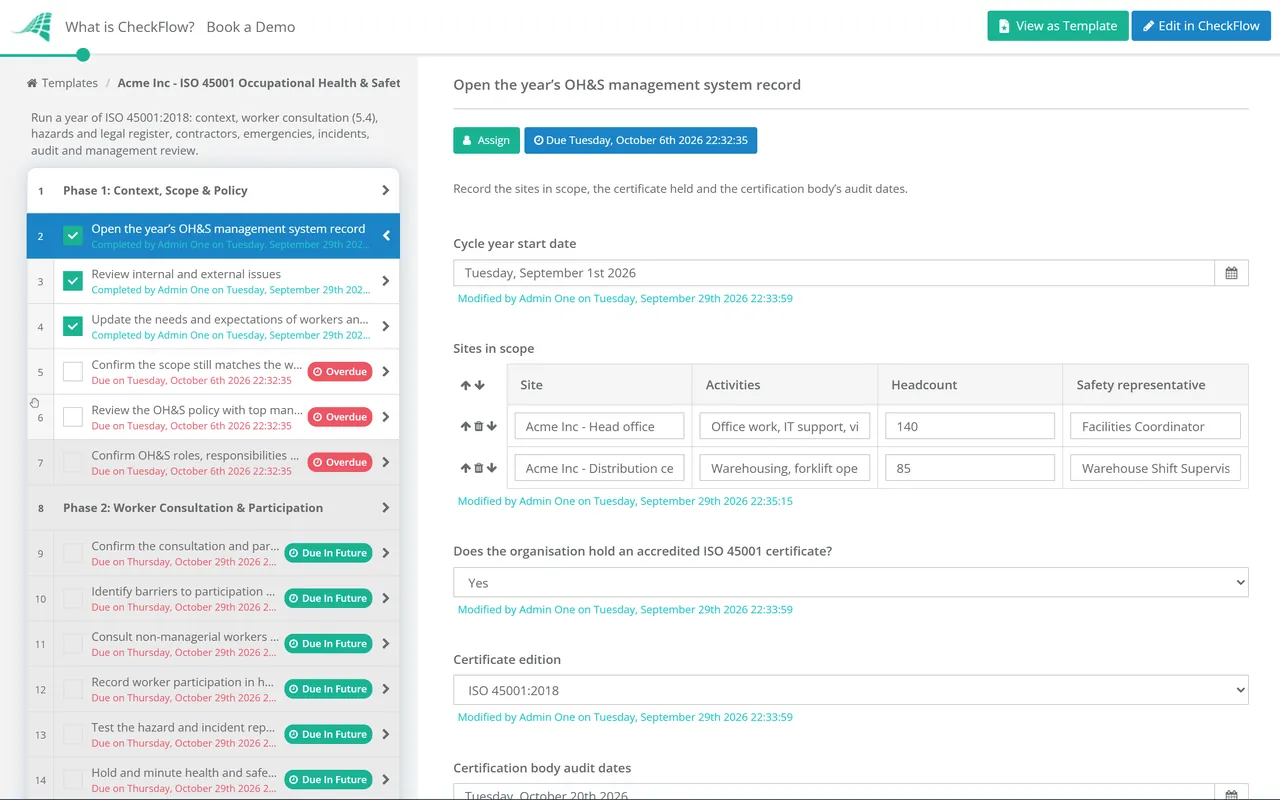Click sort up arrow in Sites table header
Image resolution: width=1280 pixels, height=800 pixels.
466,385
